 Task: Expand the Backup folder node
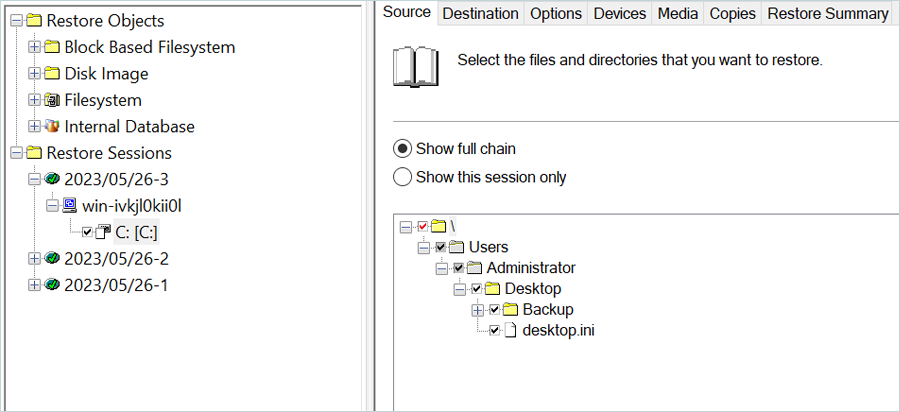click(477, 310)
